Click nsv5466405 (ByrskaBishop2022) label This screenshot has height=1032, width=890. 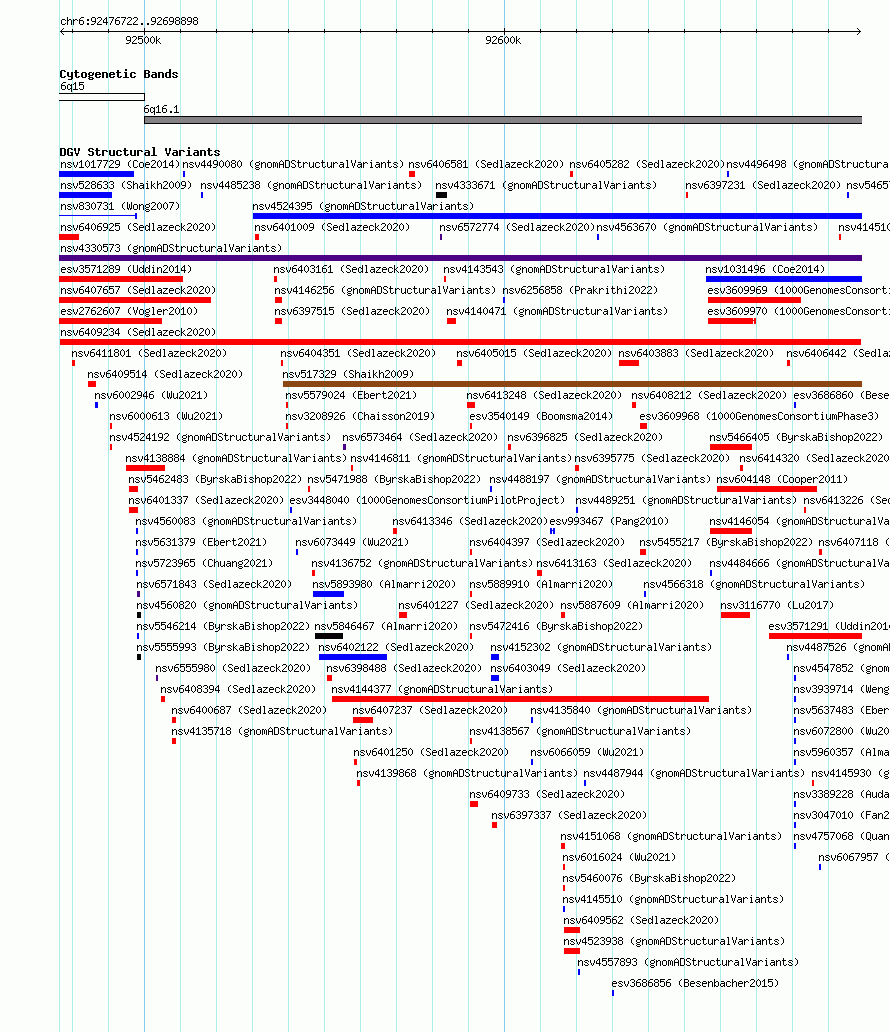[797, 437]
